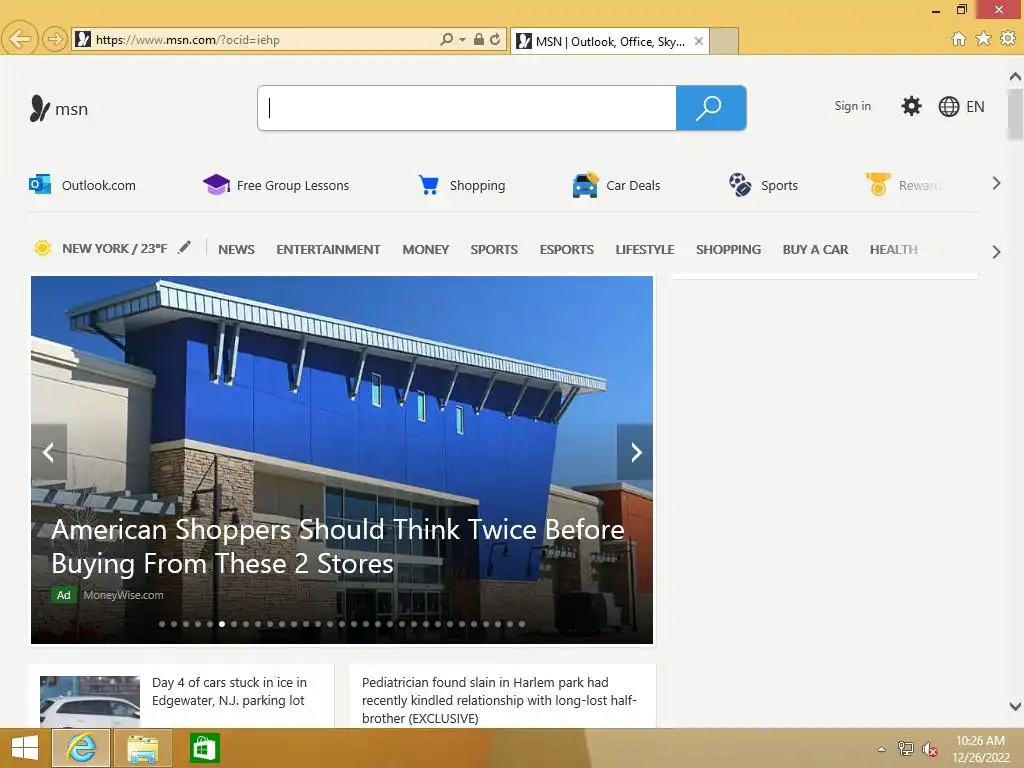Select the BUY A CAR navigation item
Image resolution: width=1024 pixels, height=768 pixels.
pyautogui.click(x=815, y=249)
